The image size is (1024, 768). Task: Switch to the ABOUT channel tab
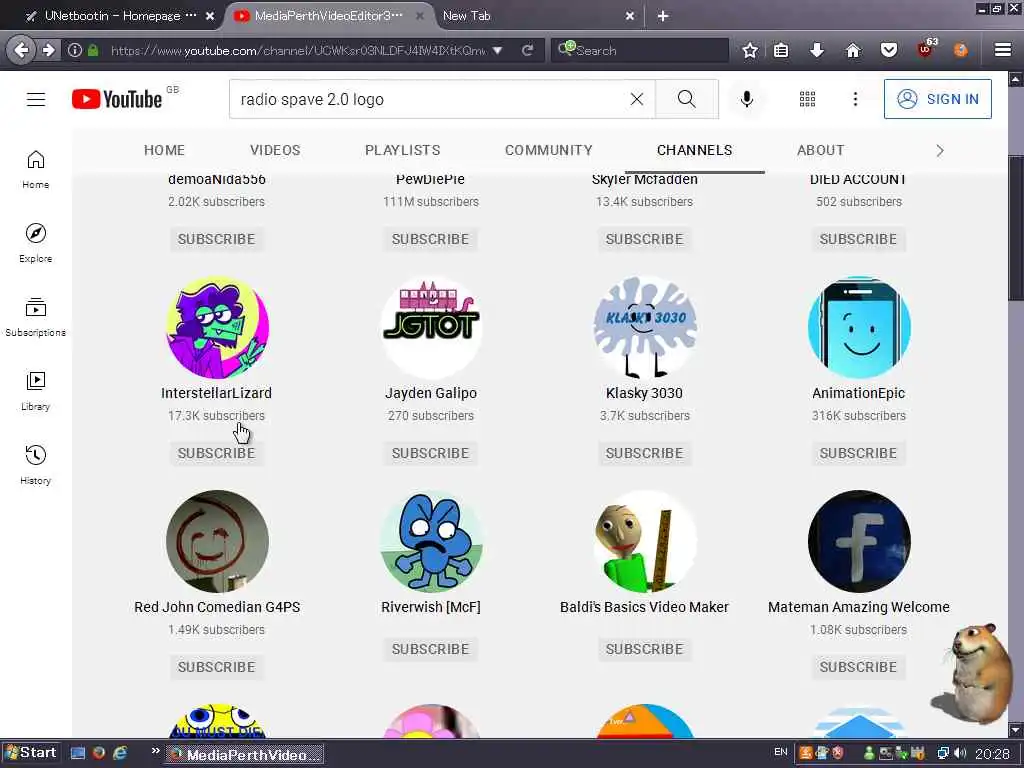point(820,150)
